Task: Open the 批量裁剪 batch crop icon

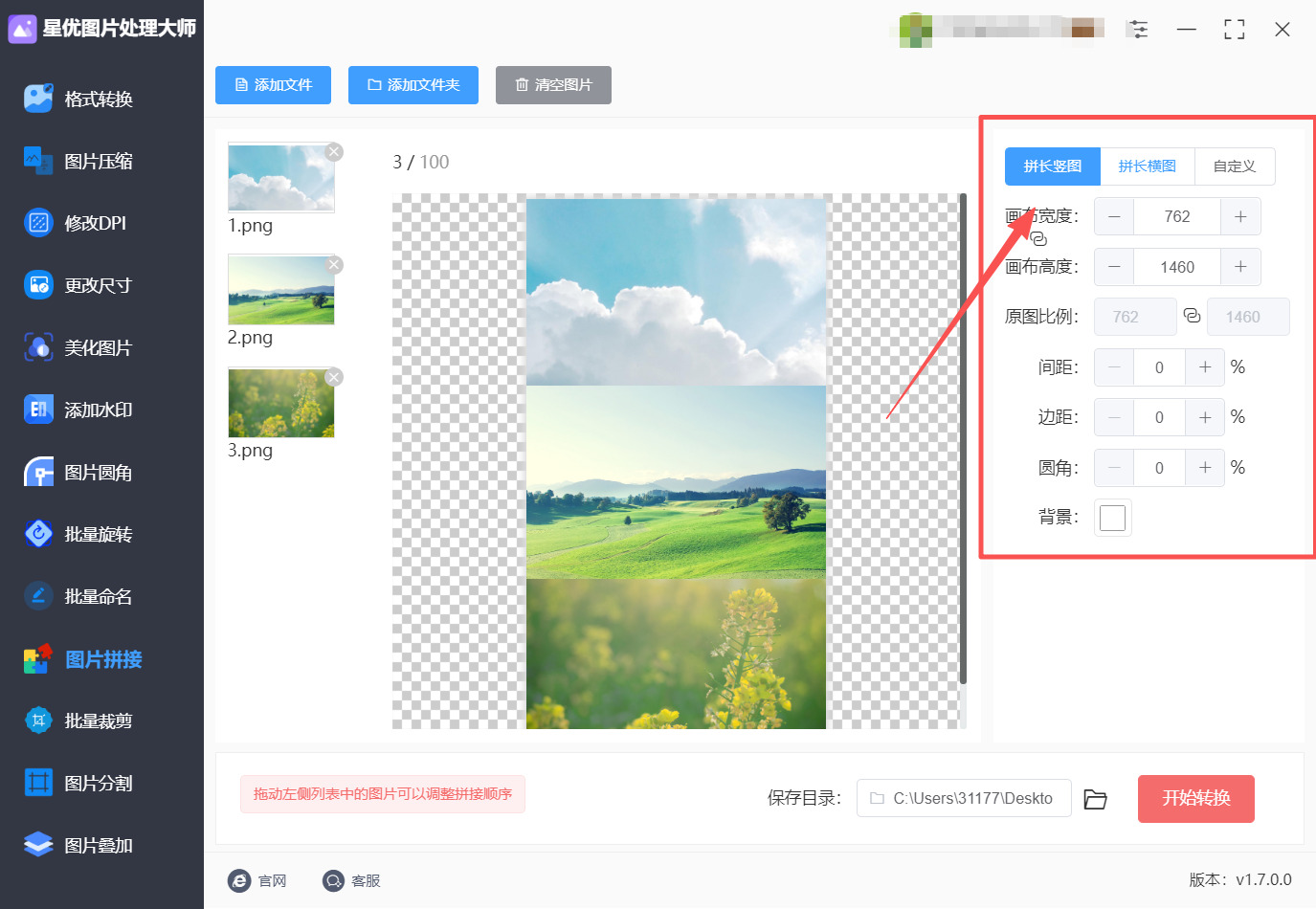Action: click(38, 721)
